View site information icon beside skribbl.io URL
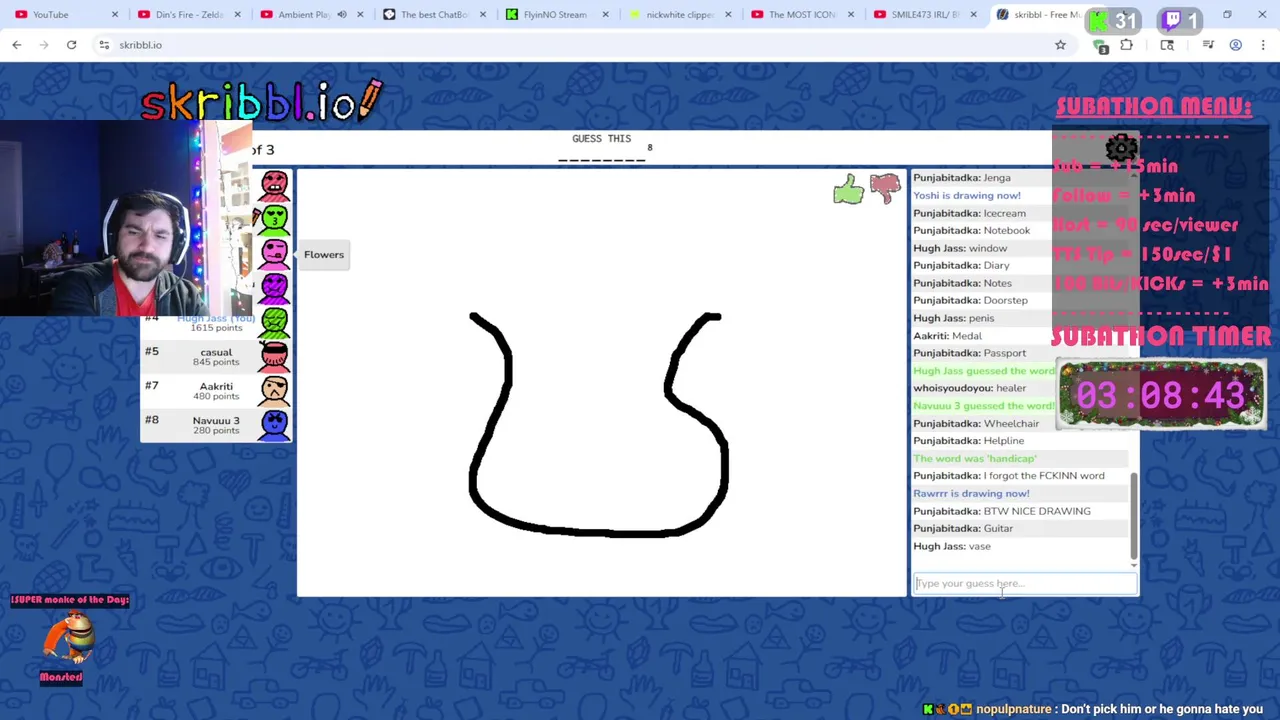 pos(104,45)
